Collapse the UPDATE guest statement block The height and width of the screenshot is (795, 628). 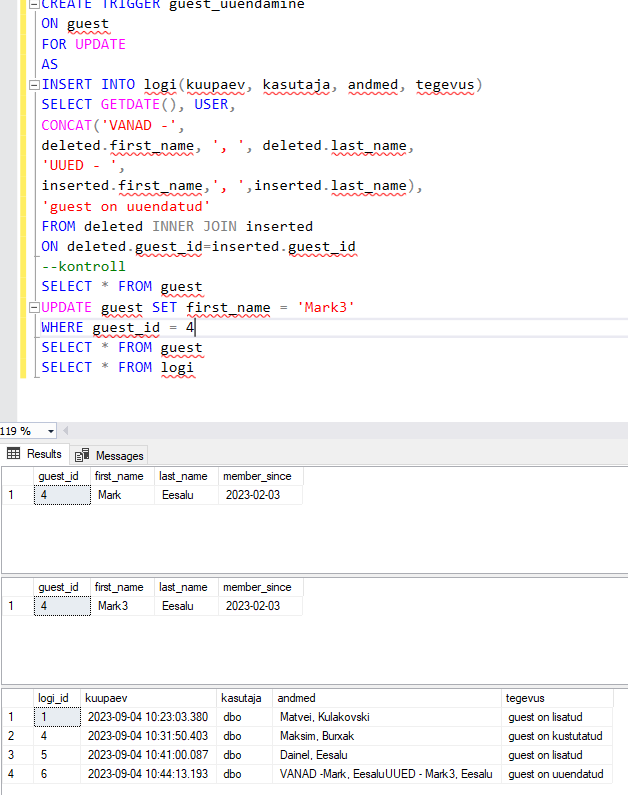click(34, 307)
